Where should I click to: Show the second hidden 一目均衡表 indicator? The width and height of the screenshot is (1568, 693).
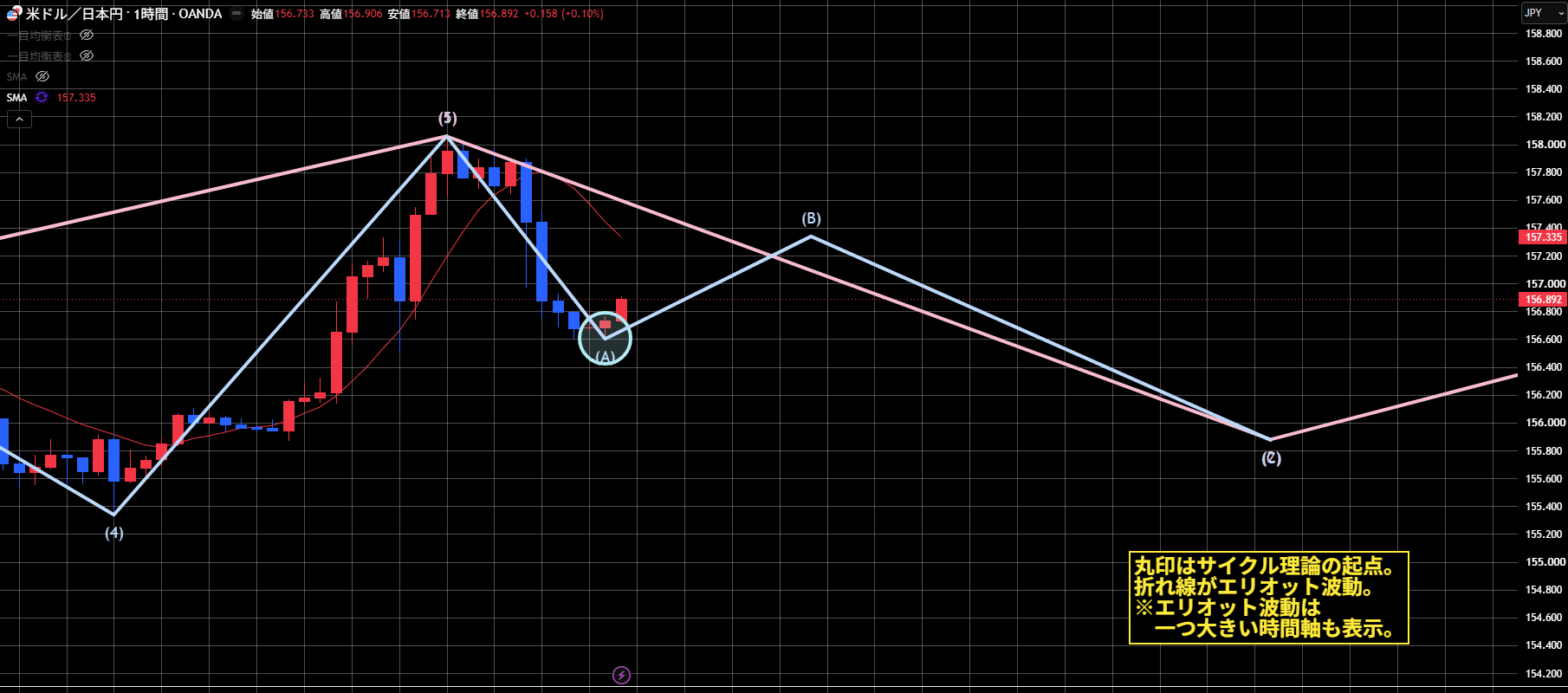pyautogui.click(x=87, y=55)
